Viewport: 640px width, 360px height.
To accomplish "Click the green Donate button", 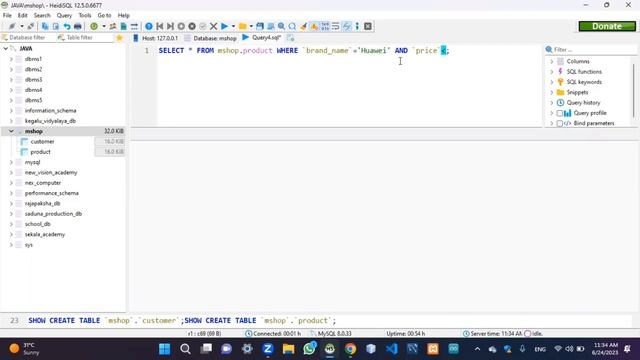I will pyautogui.click(x=607, y=26).
